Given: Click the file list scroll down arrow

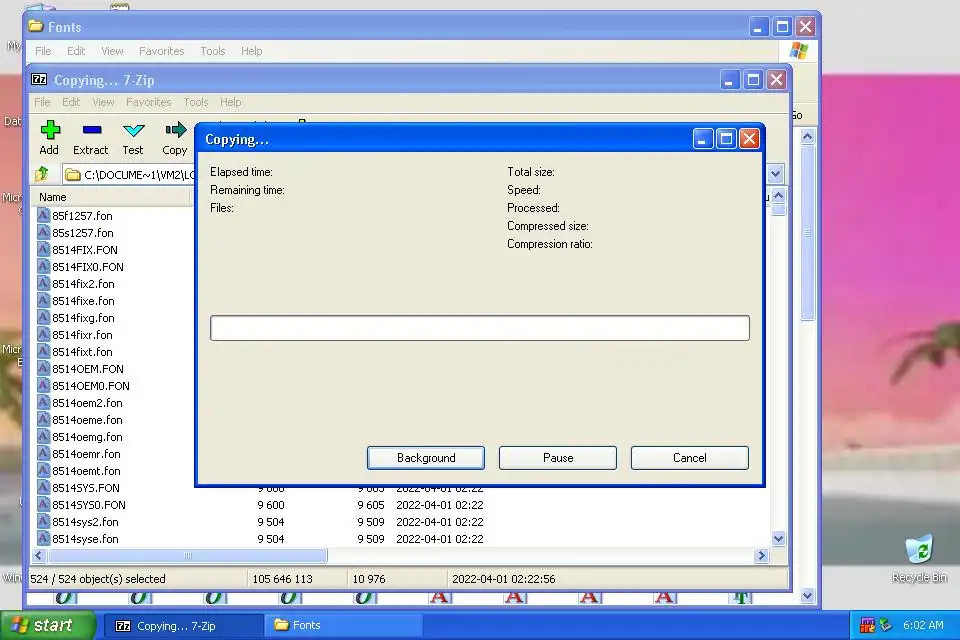Looking at the screenshot, I should (x=778, y=539).
